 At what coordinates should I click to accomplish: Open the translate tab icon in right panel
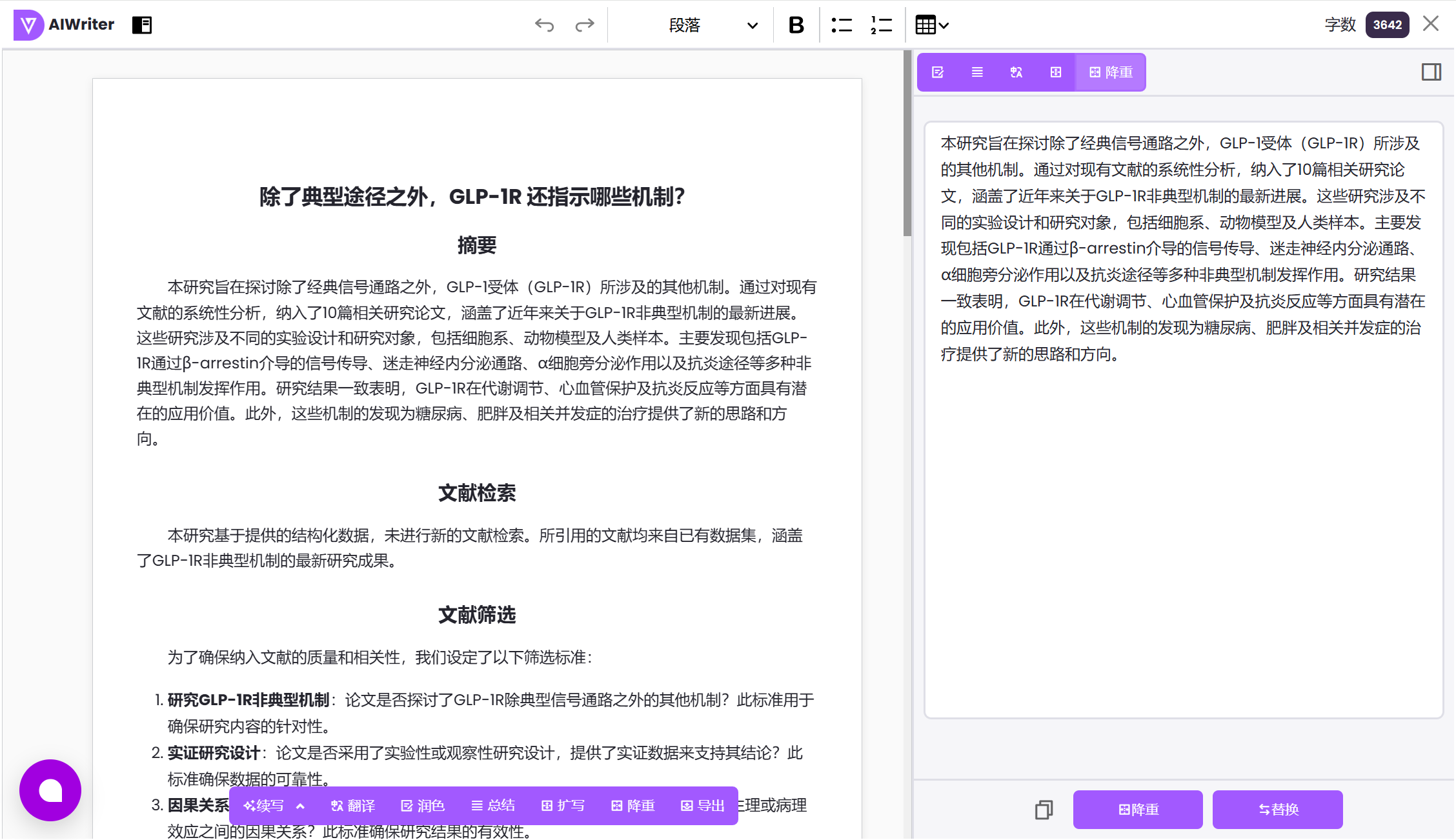(1016, 72)
